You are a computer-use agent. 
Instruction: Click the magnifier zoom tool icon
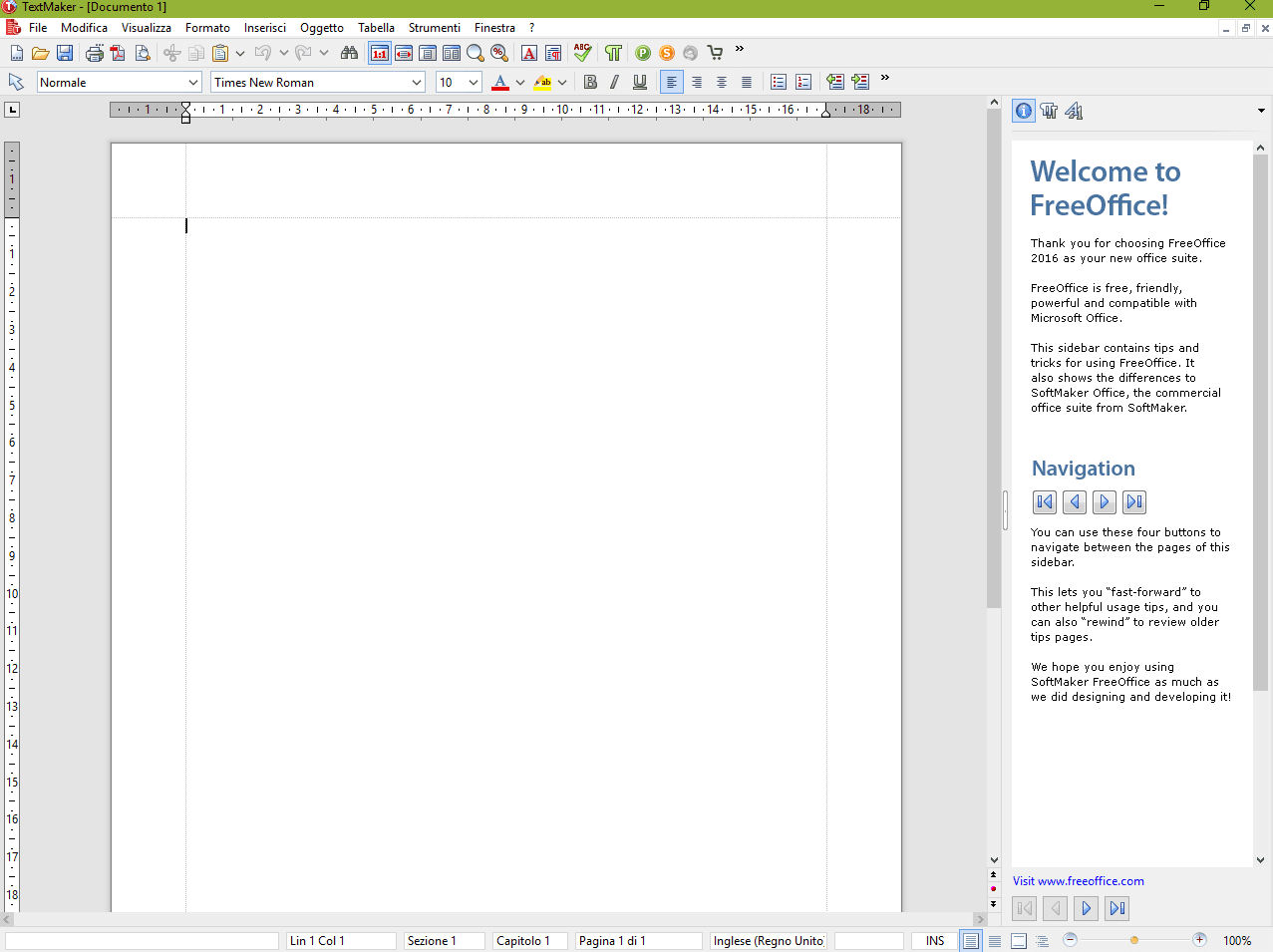tap(476, 53)
